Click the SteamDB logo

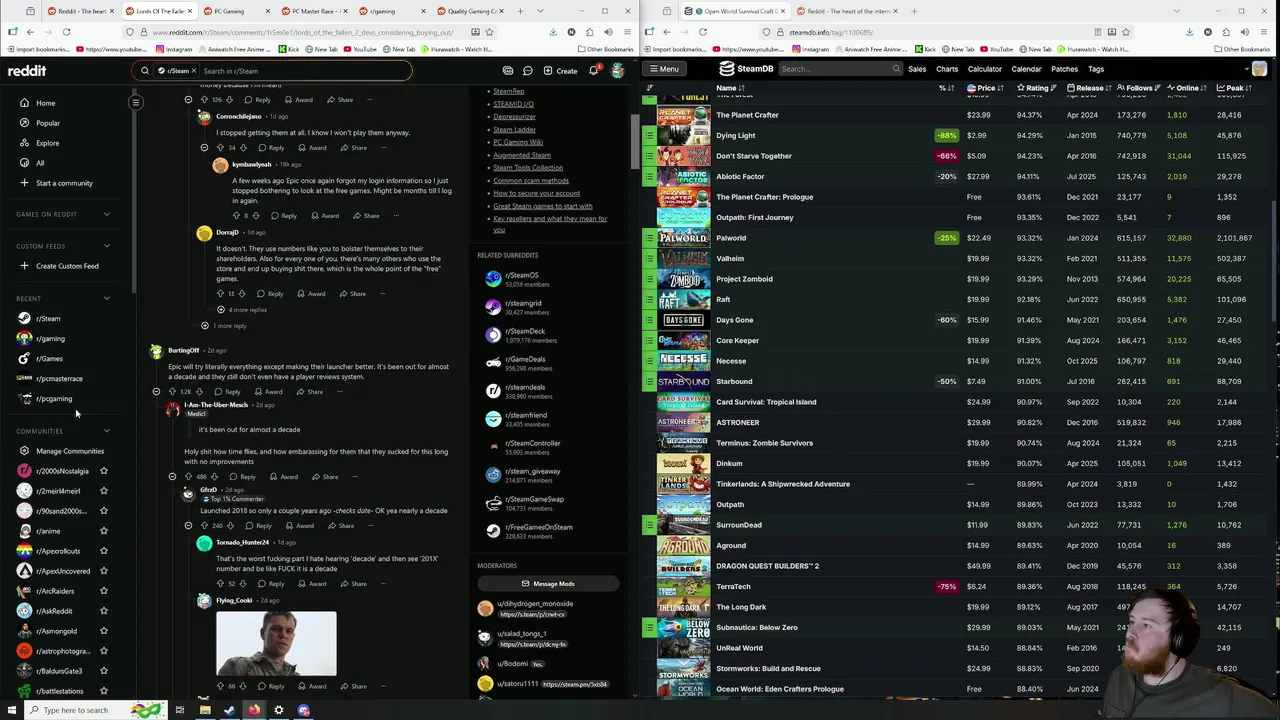point(746,69)
